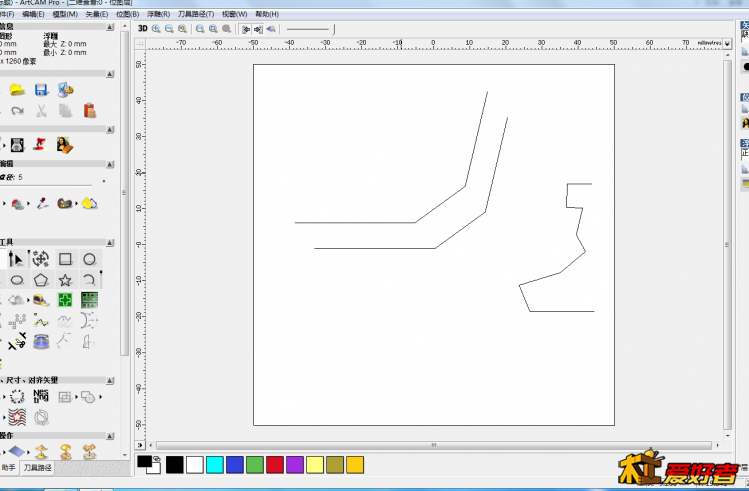
Task: Collapse the vector tools panel arrow
Action: pos(110,243)
